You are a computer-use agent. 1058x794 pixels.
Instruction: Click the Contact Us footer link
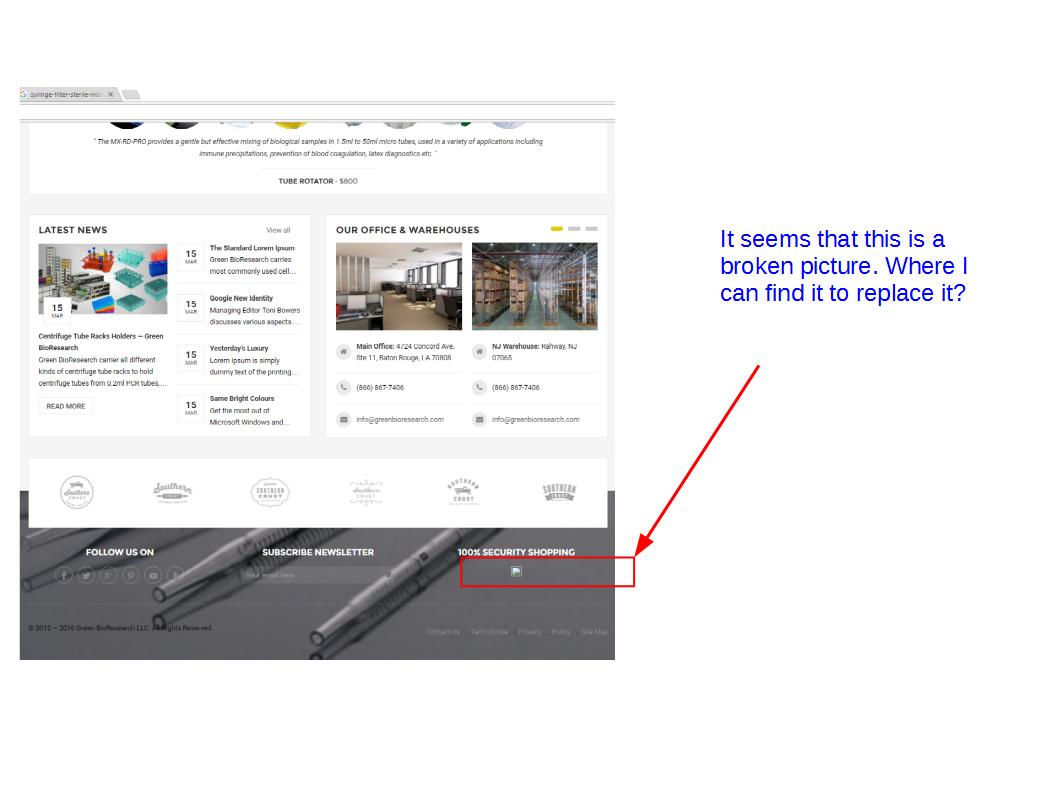click(x=442, y=632)
